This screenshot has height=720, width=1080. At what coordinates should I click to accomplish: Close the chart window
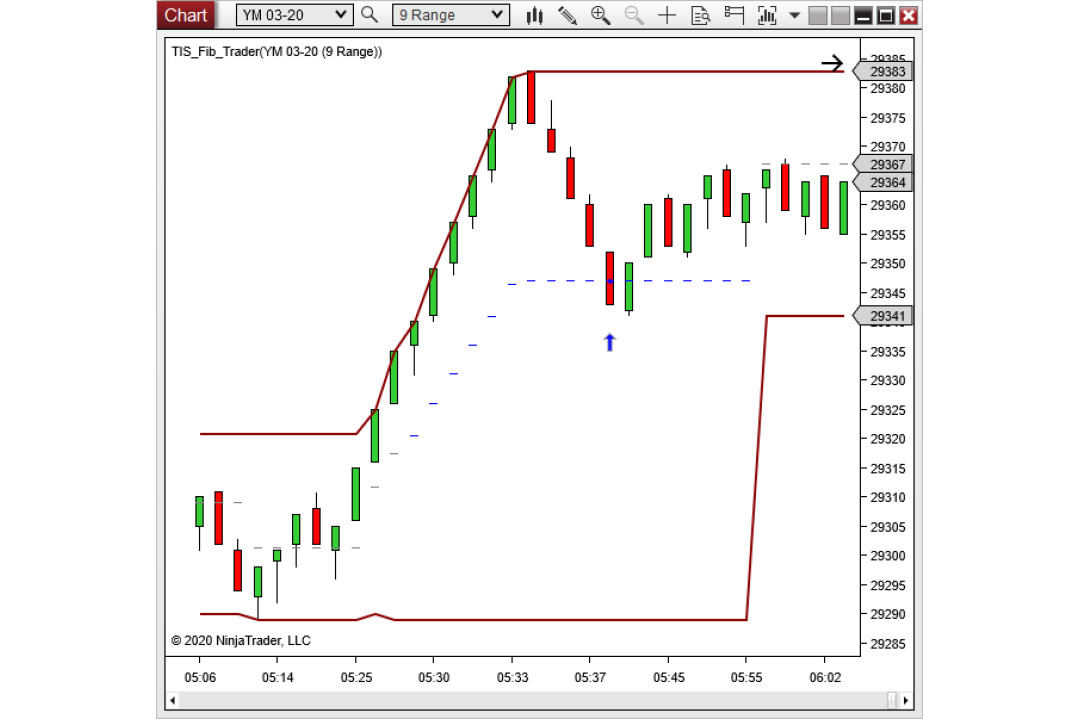coord(908,15)
